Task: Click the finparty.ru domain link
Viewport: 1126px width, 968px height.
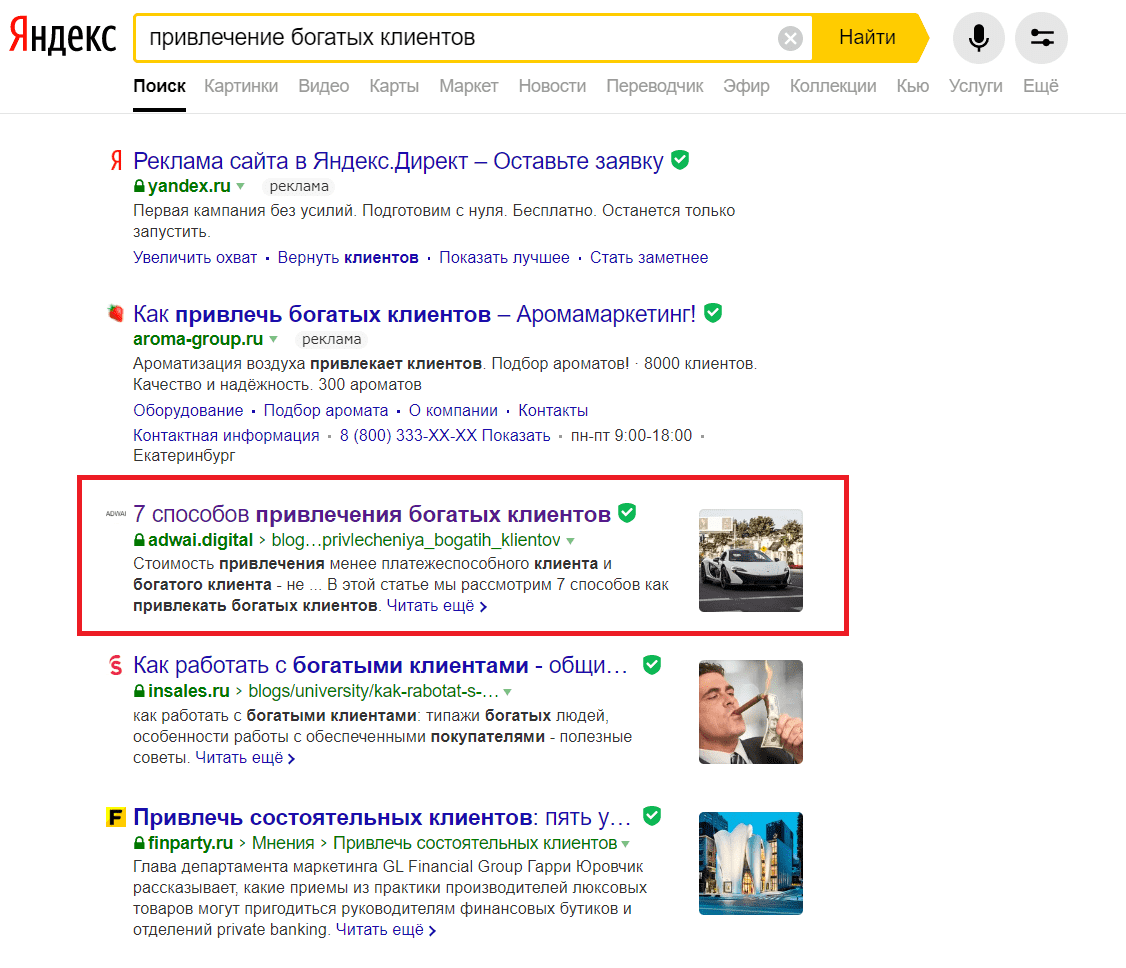Action: coord(190,843)
